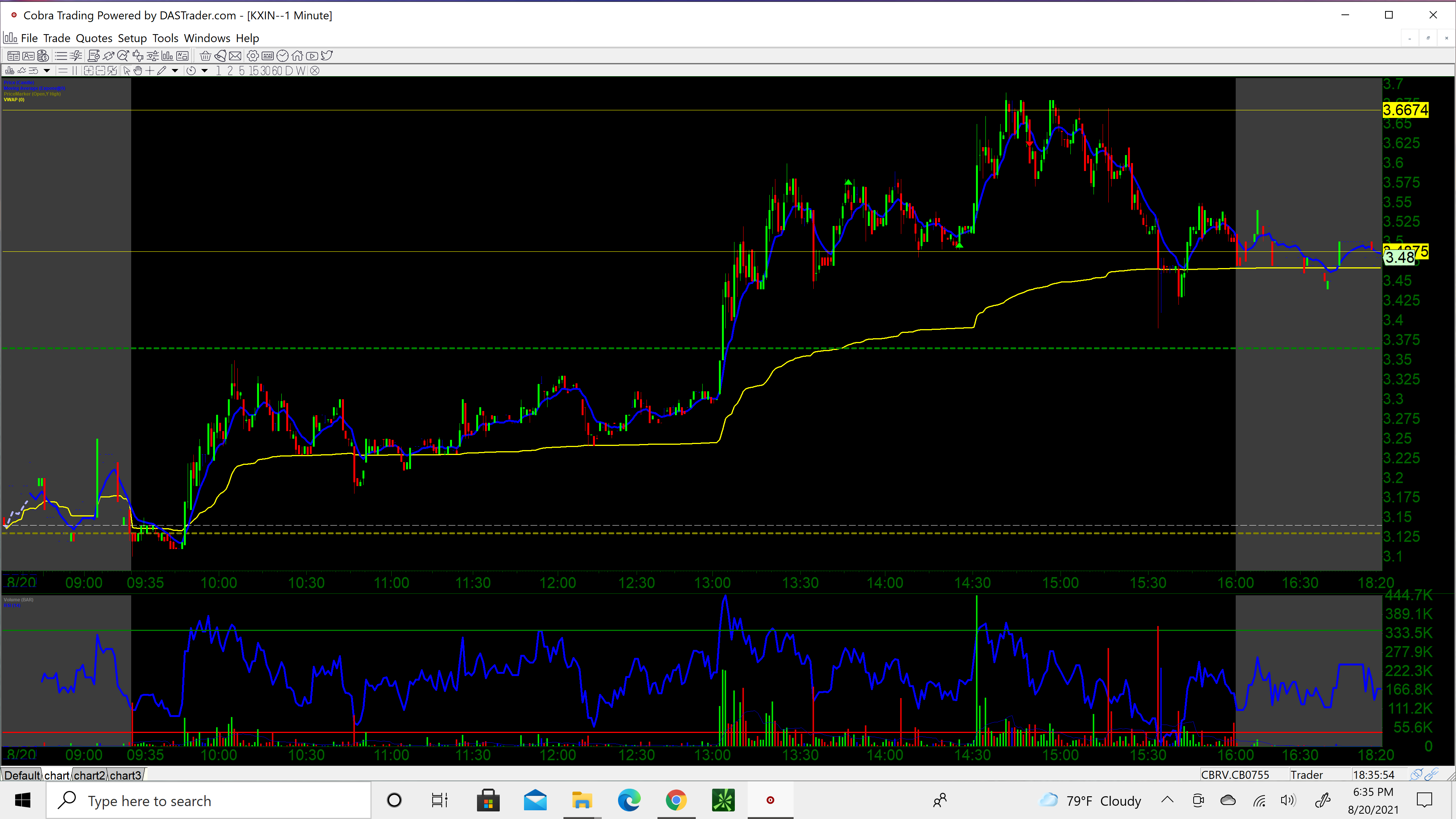Click the zoom in chart icon

click(89, 71)
